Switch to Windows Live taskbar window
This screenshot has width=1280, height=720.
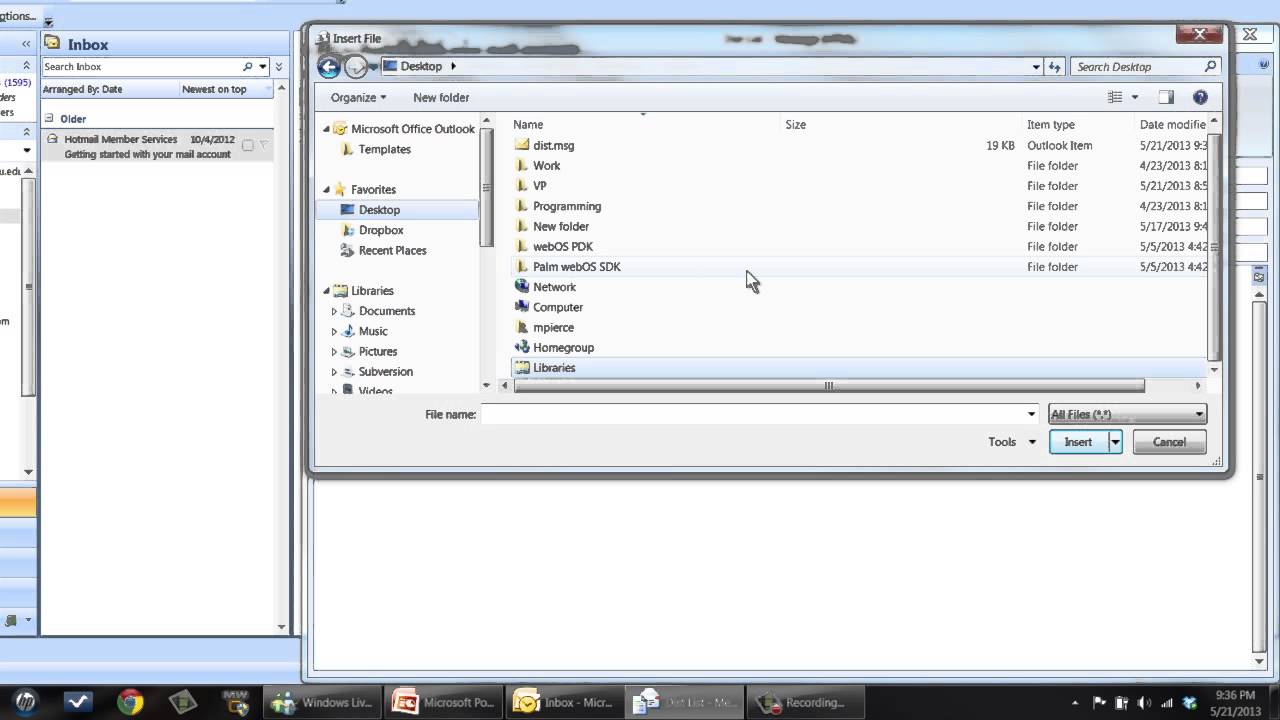(x=323, y=702)
